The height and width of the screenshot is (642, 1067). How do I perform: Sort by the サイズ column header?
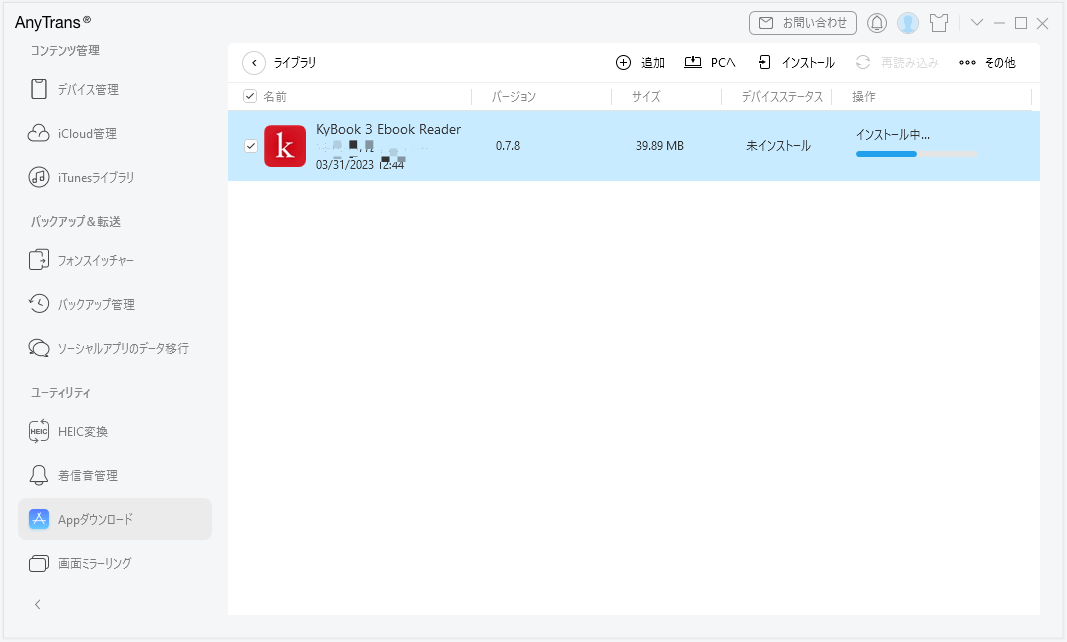tap(646, 97)
